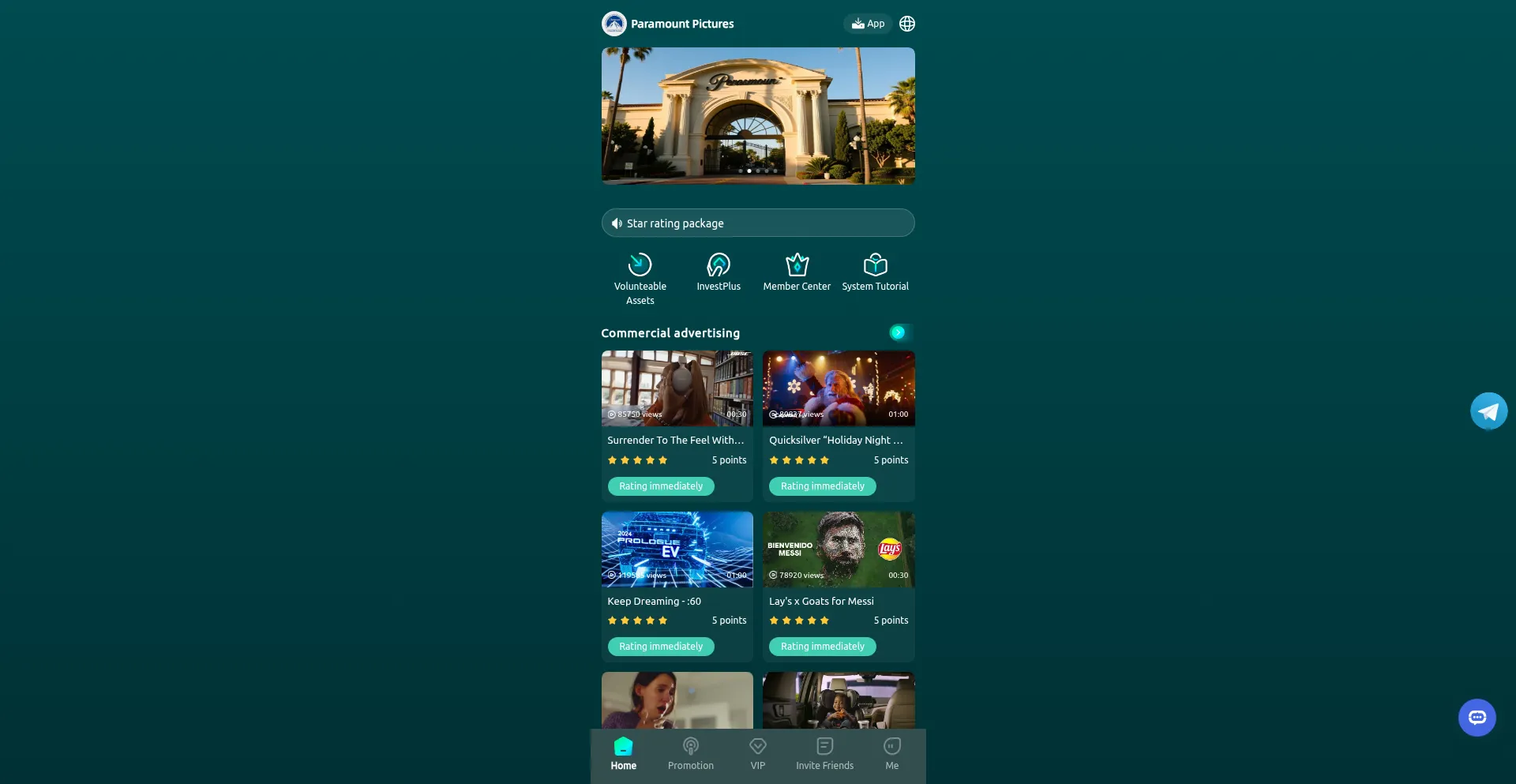Select the Home tab
Image resolution: width=1516 pixels, height=784 pixels.
[x=623, y=753]
